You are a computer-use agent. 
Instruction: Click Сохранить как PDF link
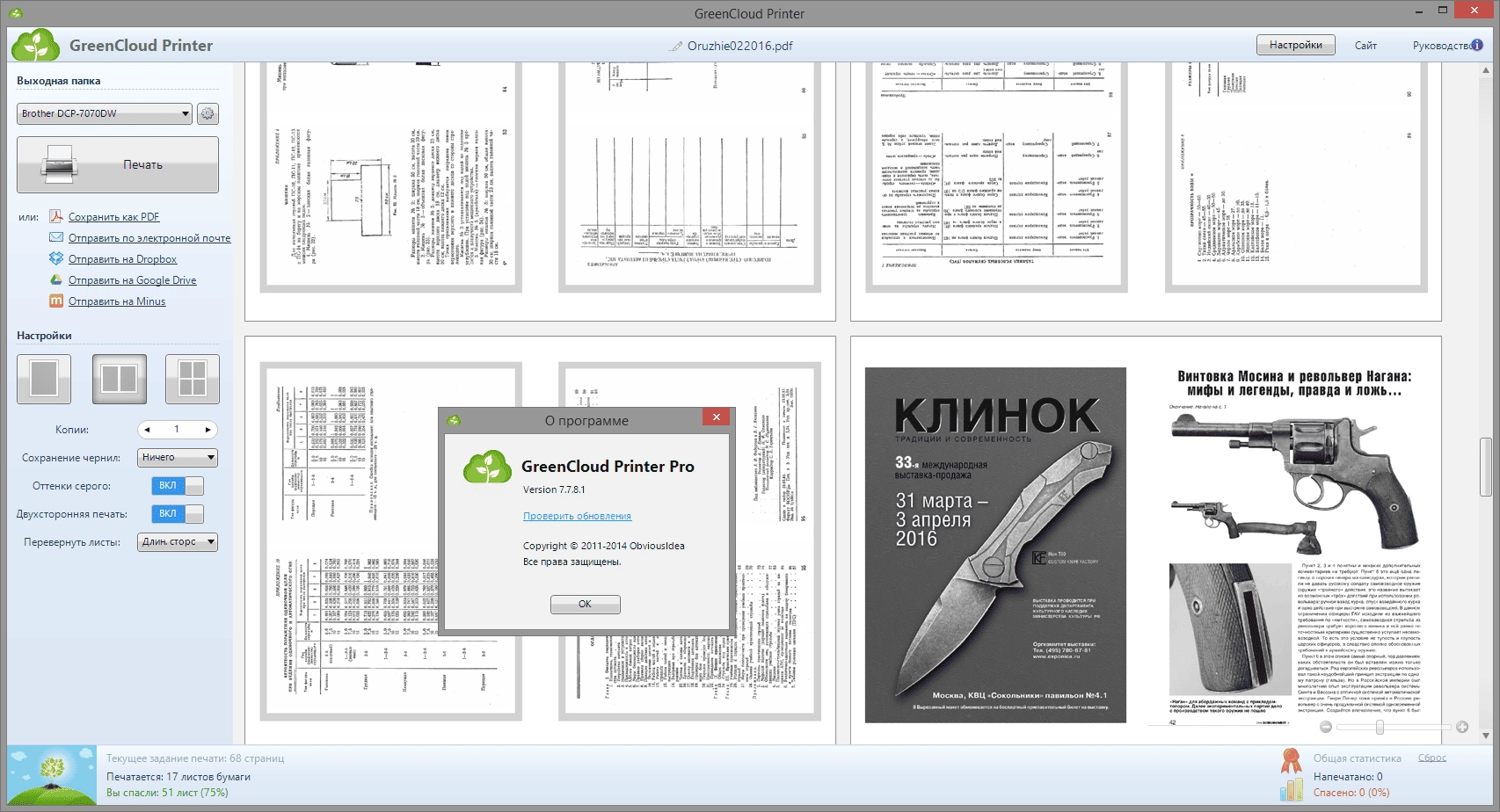coord(114,217)
